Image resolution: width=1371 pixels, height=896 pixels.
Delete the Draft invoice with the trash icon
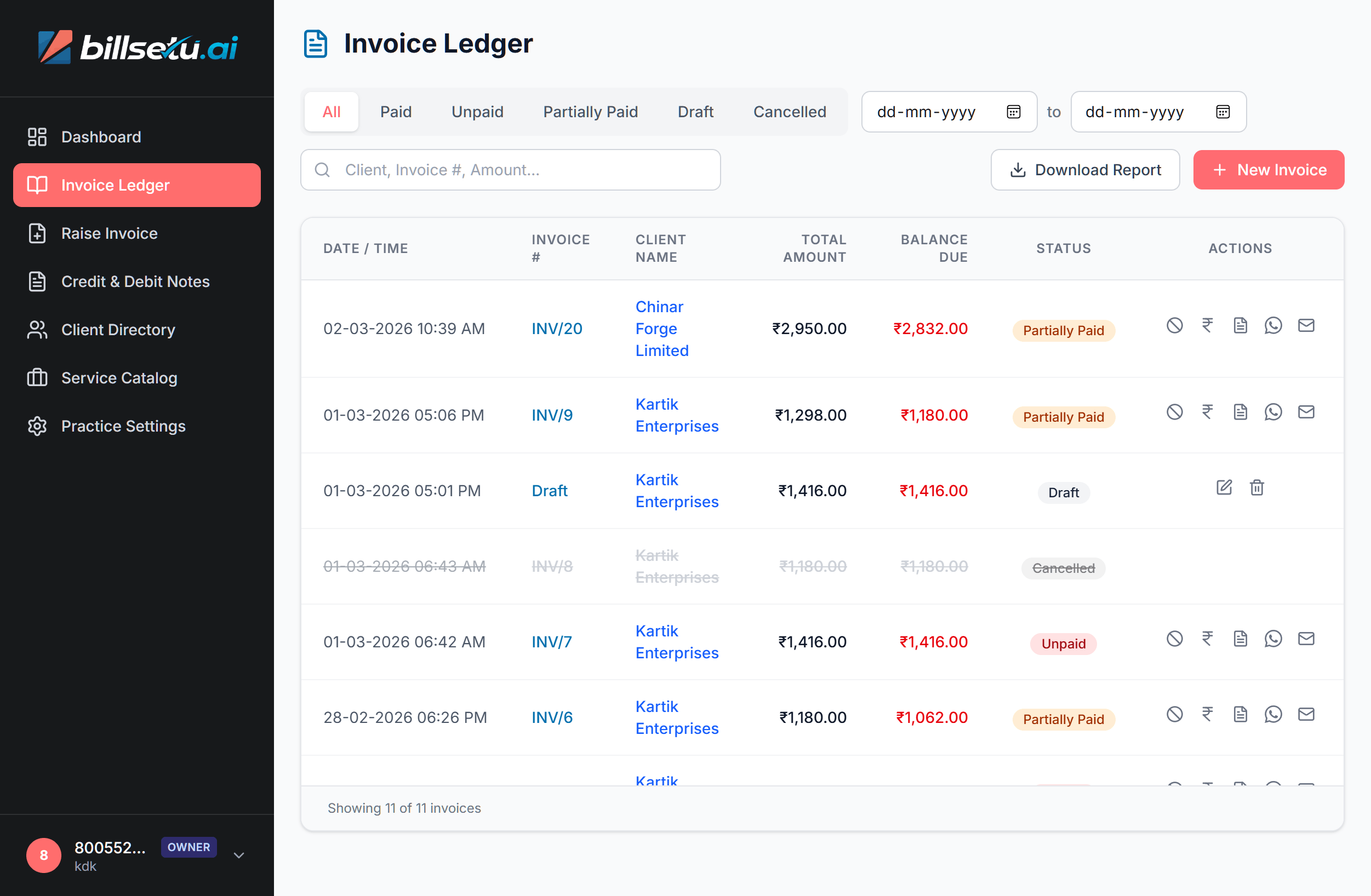click(x=1256, y=487)
